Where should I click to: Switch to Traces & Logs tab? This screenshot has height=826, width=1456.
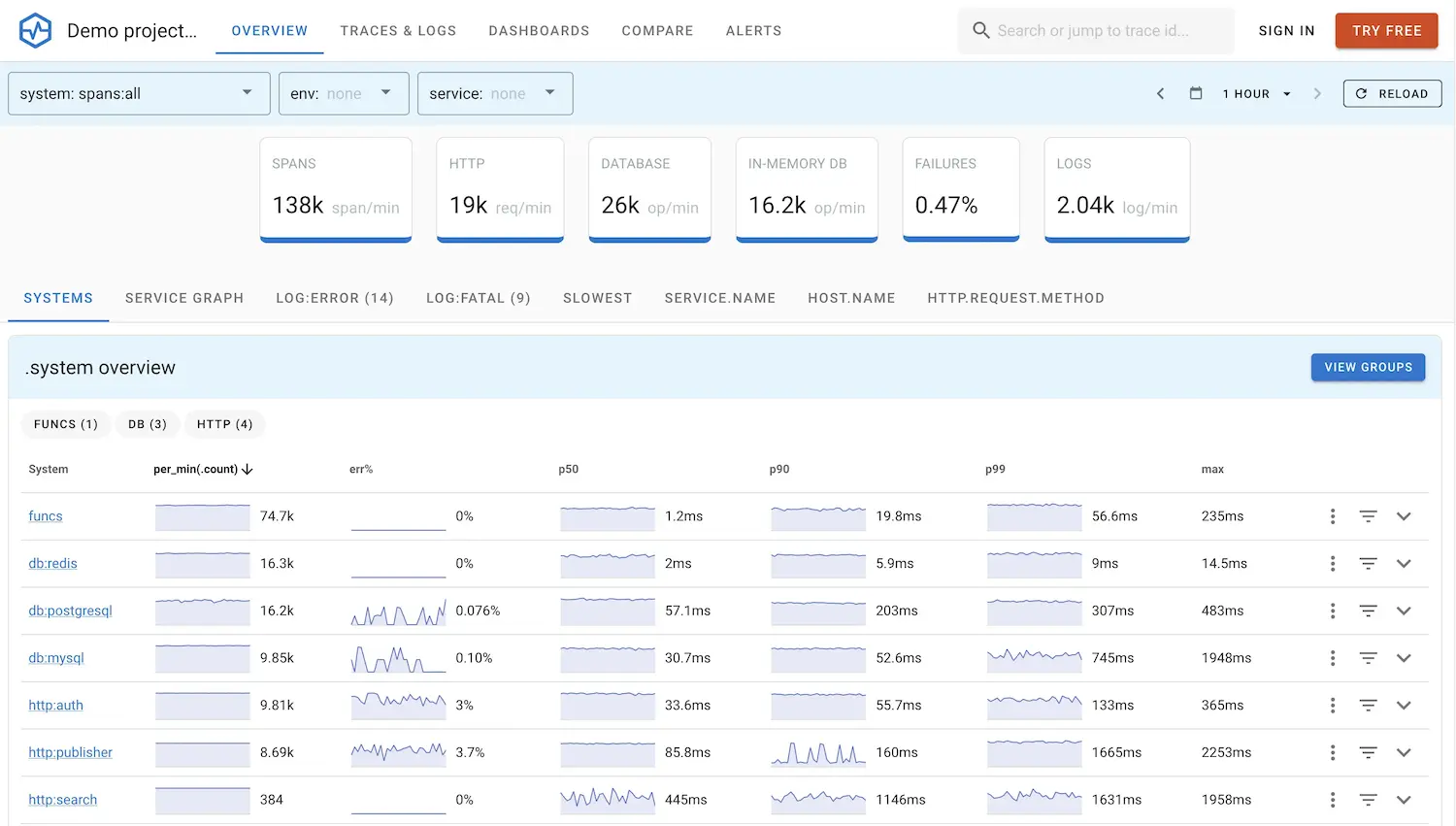tap(398, 31)
